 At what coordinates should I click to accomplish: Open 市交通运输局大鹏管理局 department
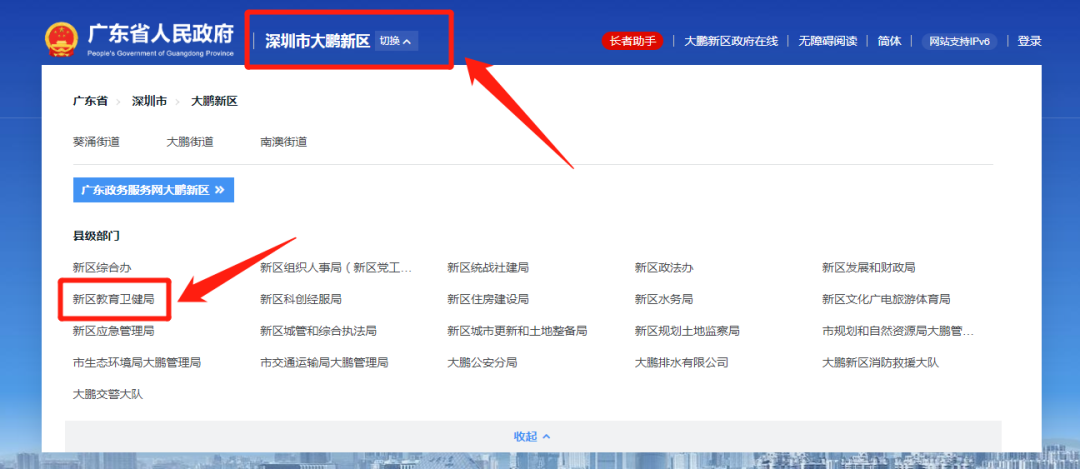point(324,362)
